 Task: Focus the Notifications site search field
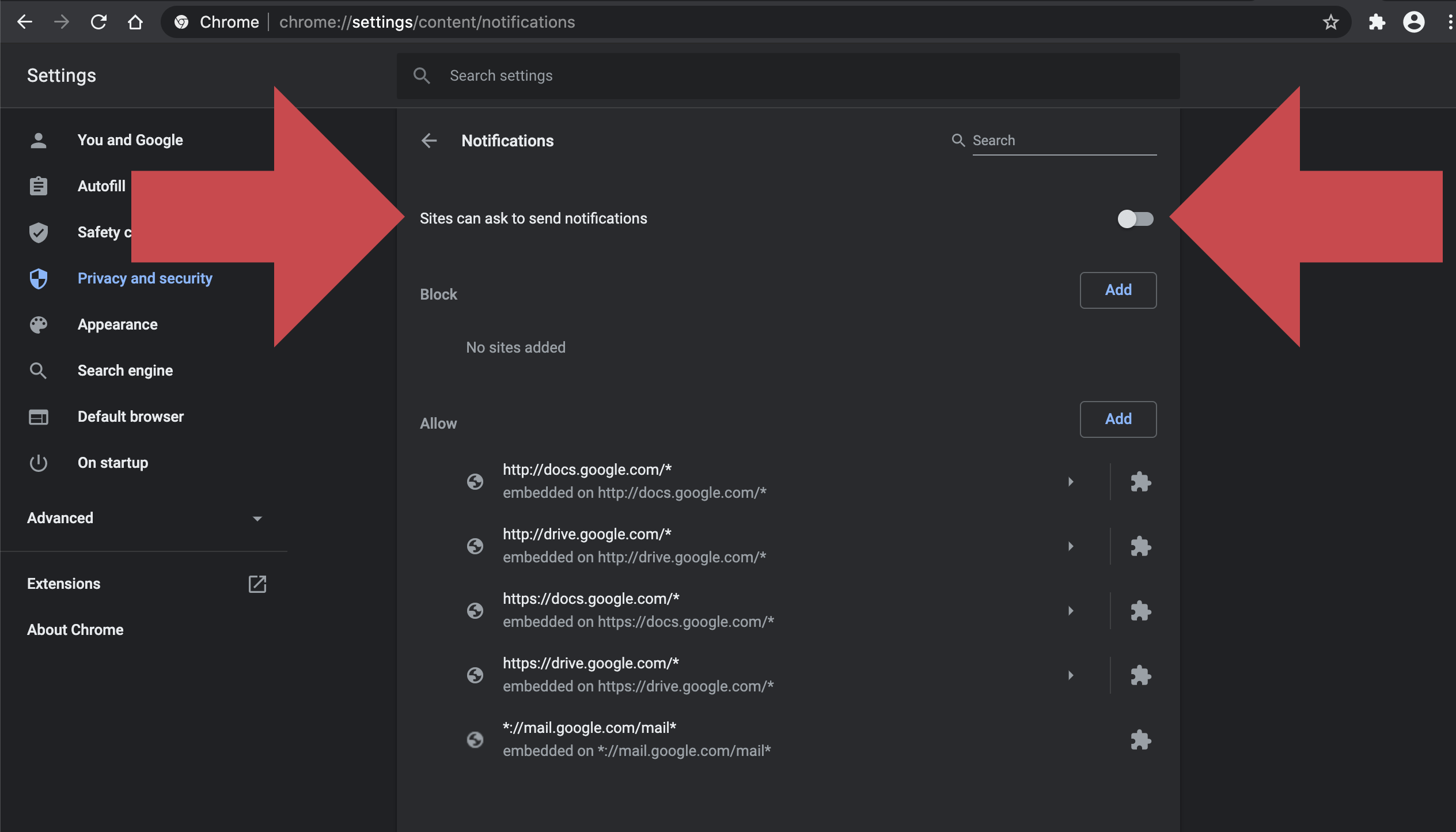(x=1064, y=141)
